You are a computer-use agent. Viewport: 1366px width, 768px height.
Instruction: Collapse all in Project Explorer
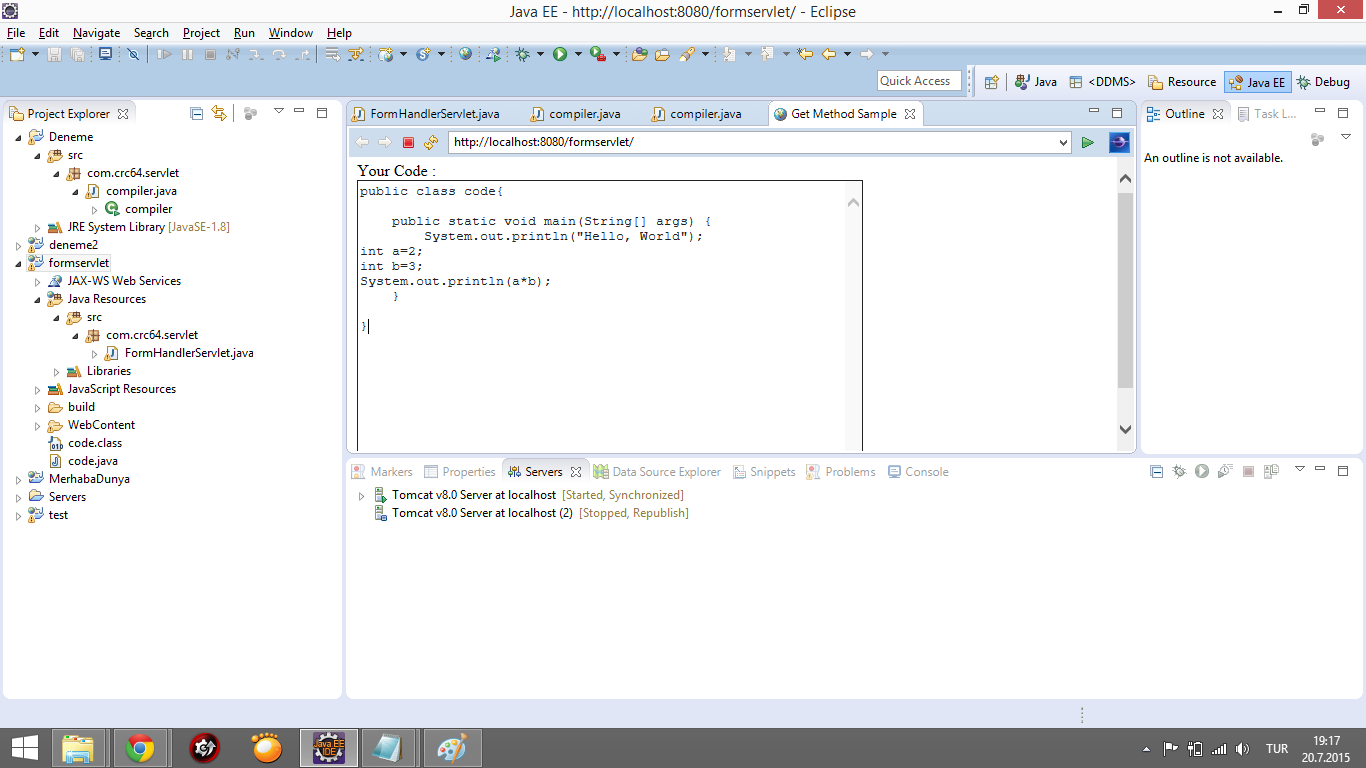[x=197, y=114]
